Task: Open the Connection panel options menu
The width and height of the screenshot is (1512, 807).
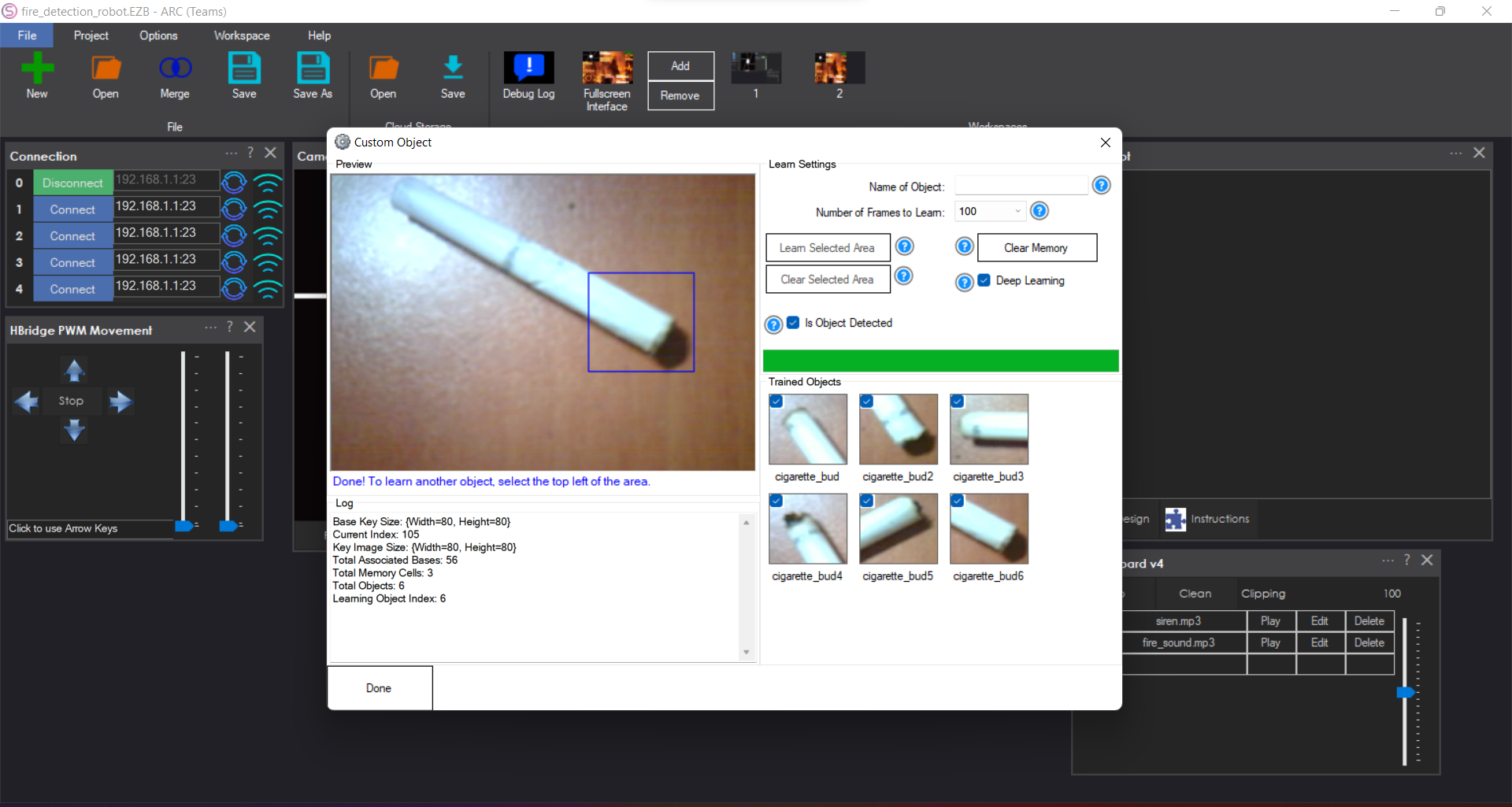Action: 231,154
